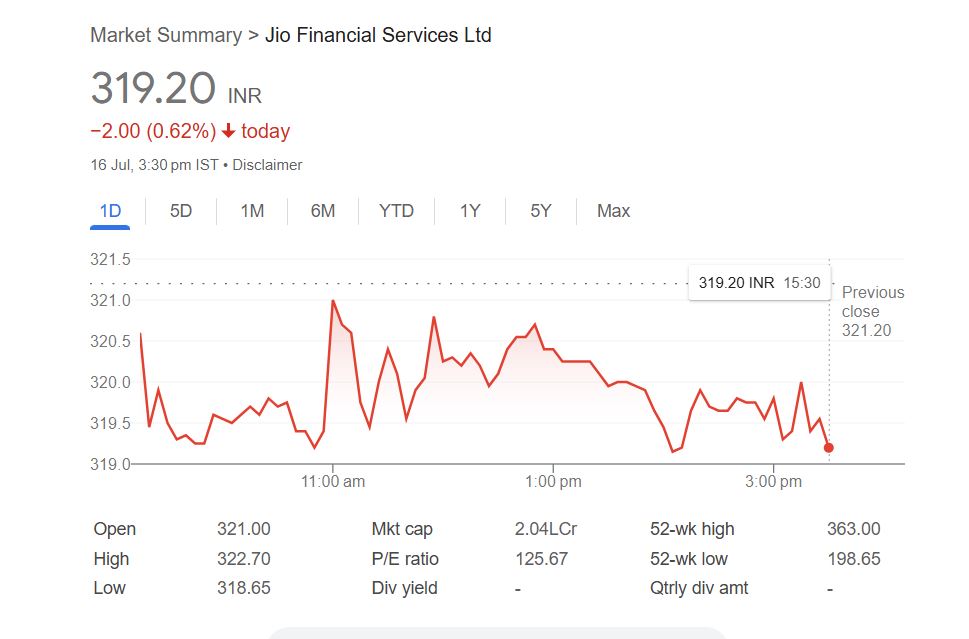The image size is (969, 639).
Task: Open the 1M time range tab
Action: [x=252, y=211]
